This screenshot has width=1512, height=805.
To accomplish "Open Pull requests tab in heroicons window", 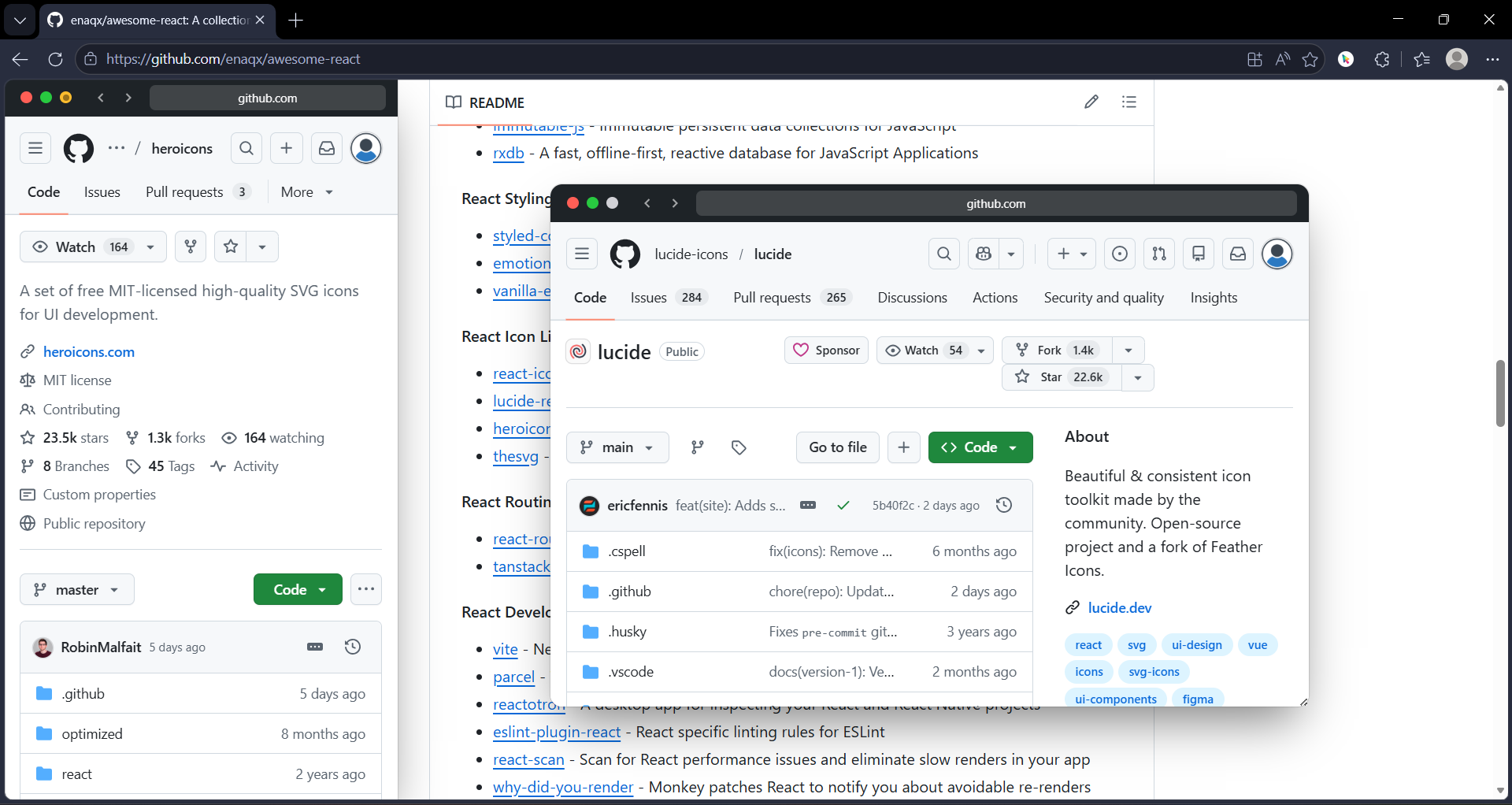I will (198, 192).
